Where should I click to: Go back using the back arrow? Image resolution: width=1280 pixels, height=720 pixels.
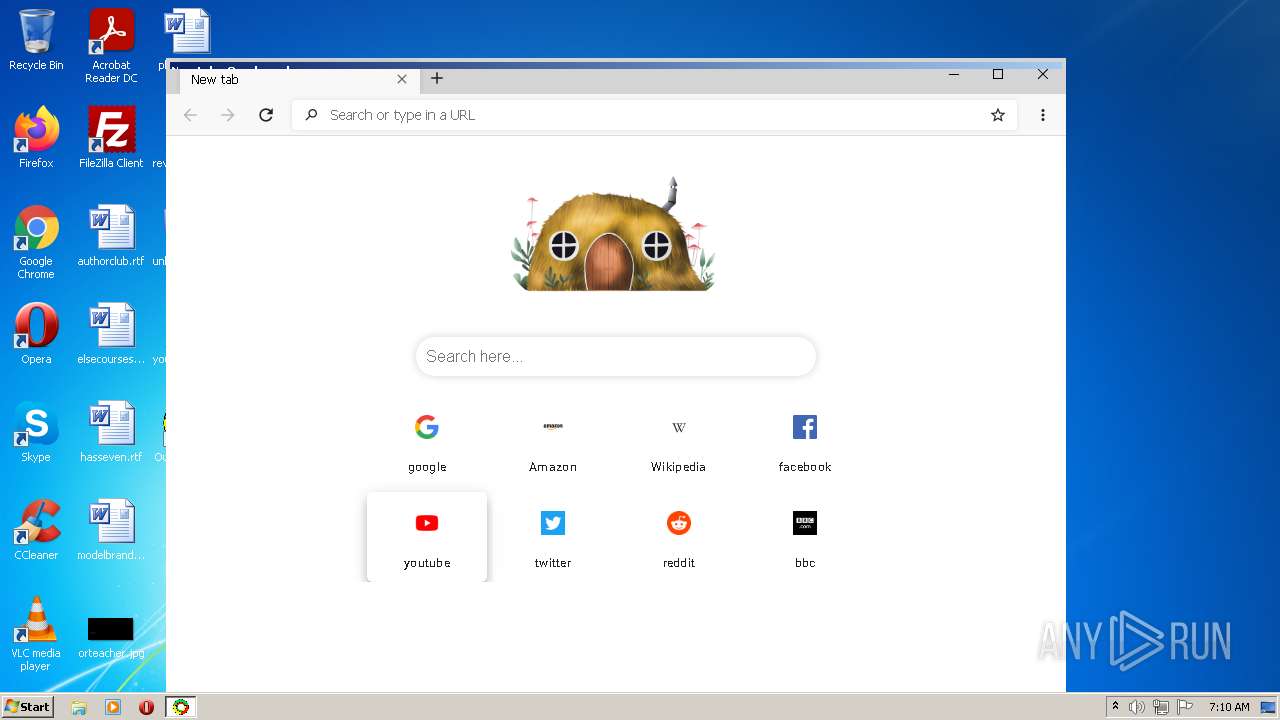[x=190, y=115]
